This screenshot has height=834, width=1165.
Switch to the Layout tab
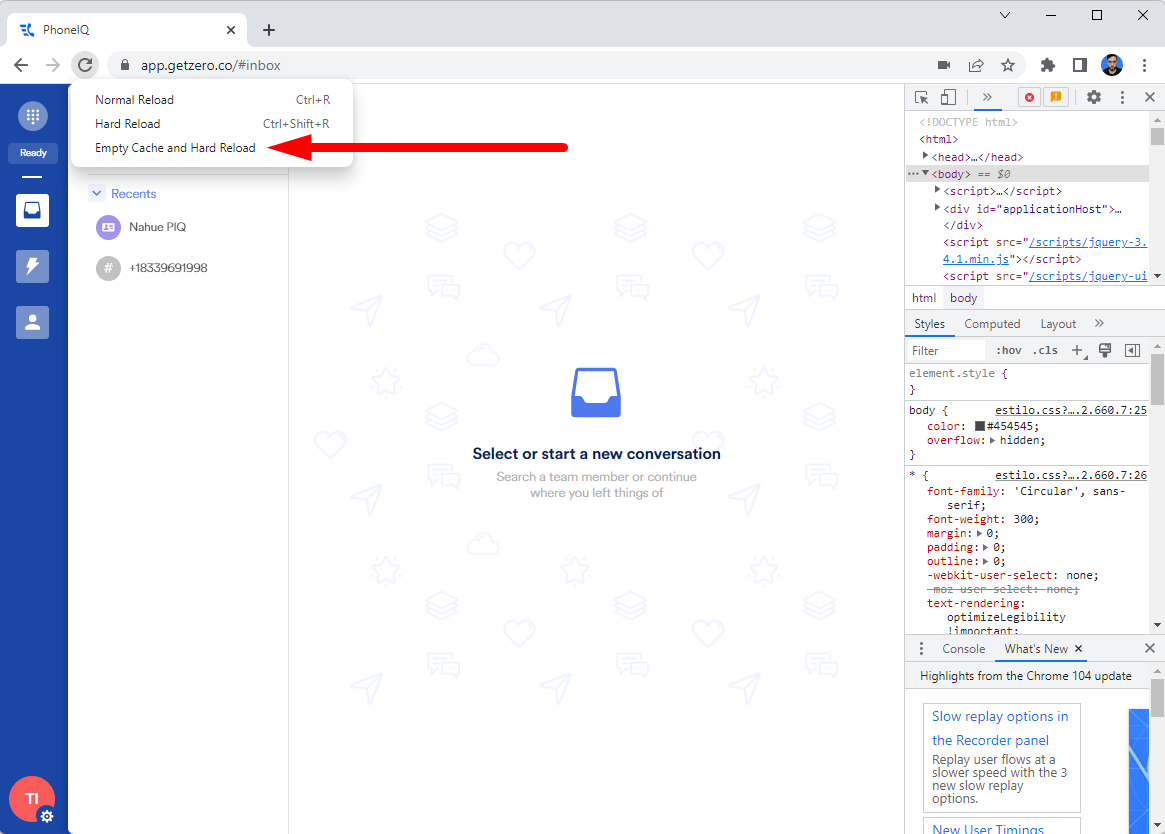click(1058, 324)
